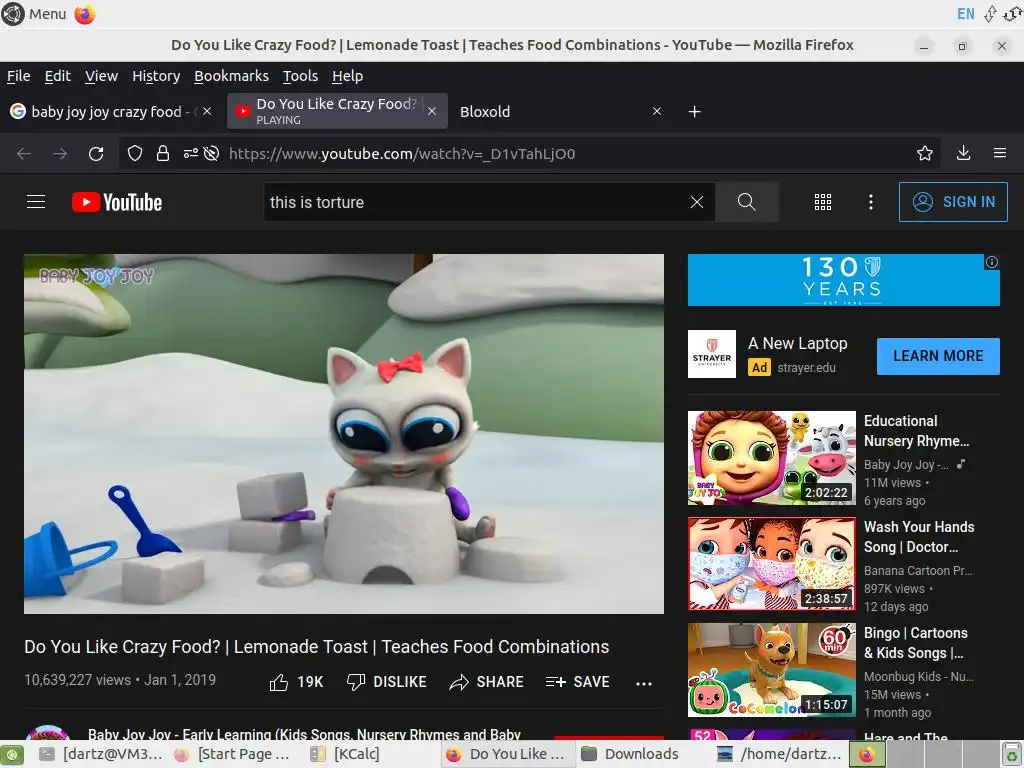
Task: Open the Educational Nursery Rhyme title link
Action: 916,431
